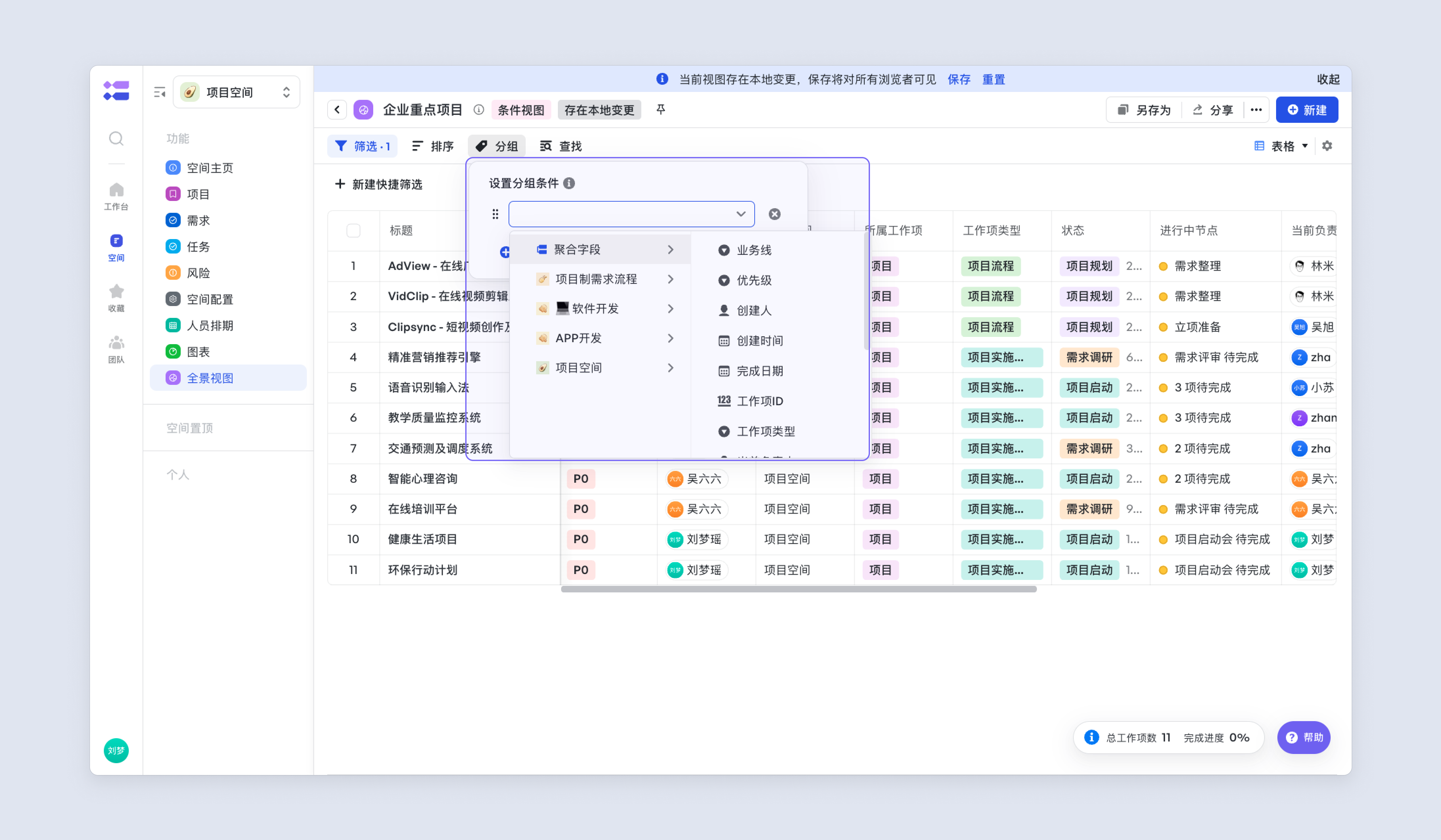Open table settings gear icon
1441x840 pixels.
pos(1327,146)
